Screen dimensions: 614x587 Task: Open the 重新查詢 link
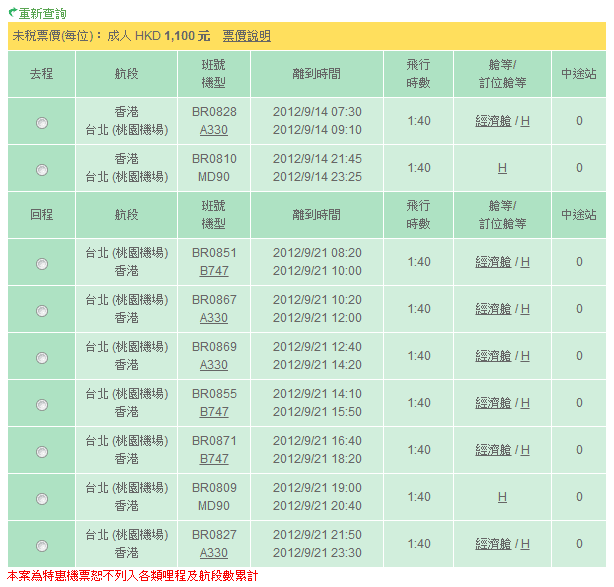pyautogui.click(x=43, y=13)
